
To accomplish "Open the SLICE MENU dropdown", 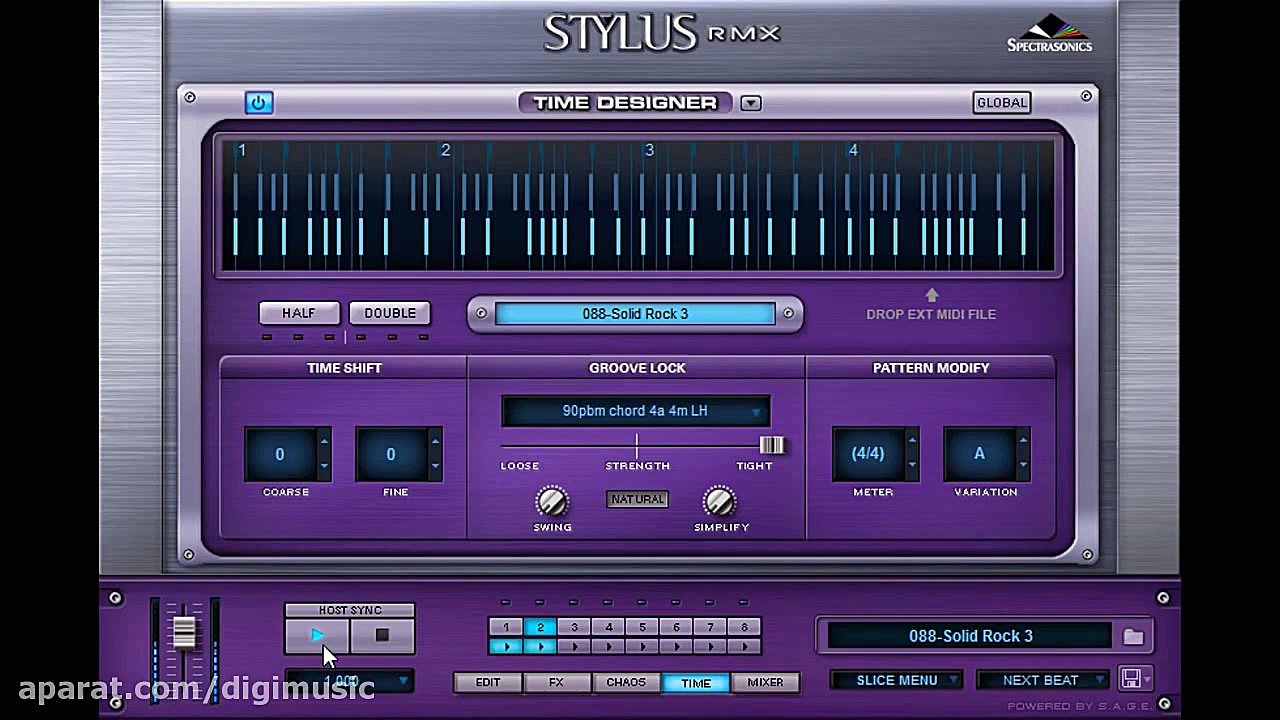I will (897, 680).
